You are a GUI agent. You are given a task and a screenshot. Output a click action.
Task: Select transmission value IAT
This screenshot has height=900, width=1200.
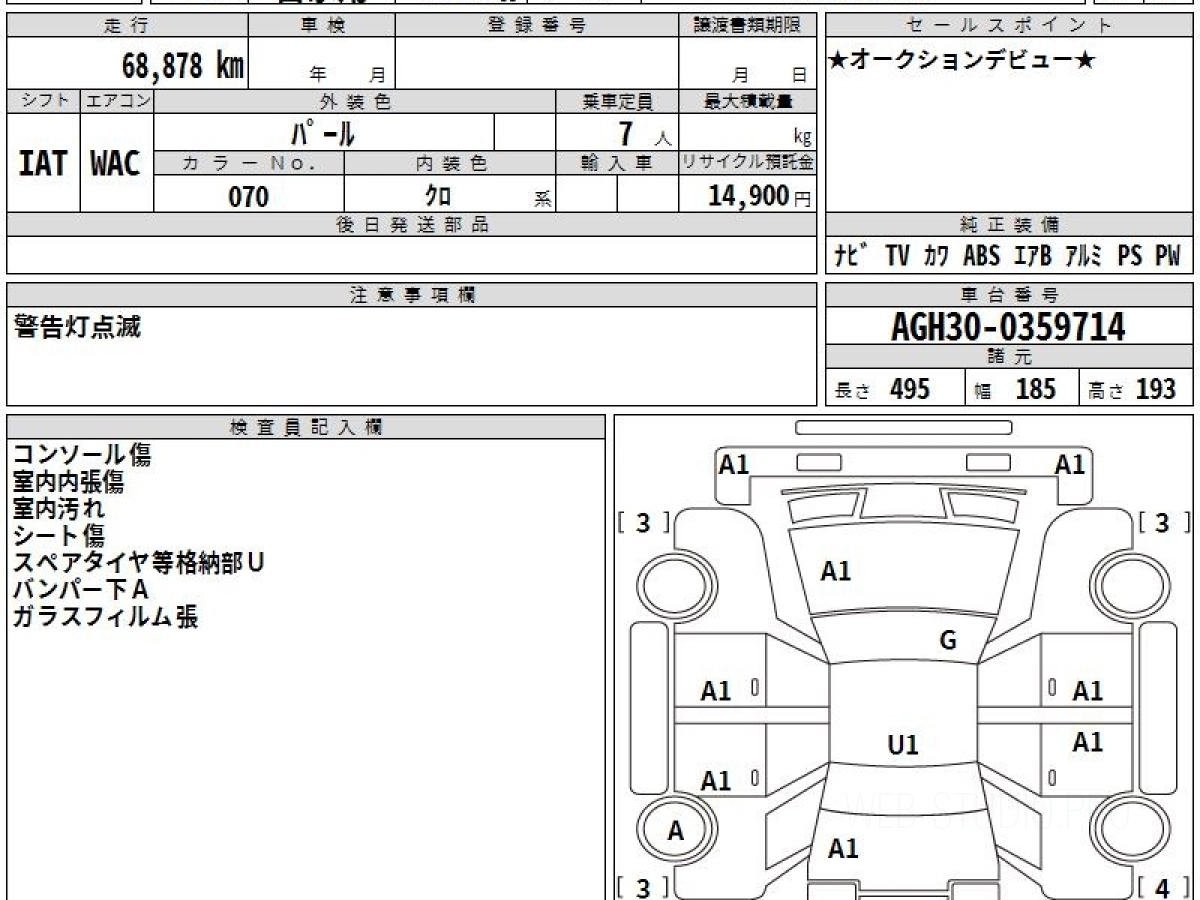pyautogui.click(x=43, y=164)
